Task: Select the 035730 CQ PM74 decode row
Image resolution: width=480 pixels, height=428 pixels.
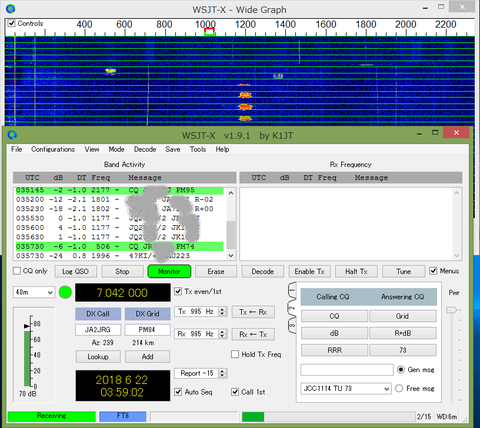Action: point(119,246)
